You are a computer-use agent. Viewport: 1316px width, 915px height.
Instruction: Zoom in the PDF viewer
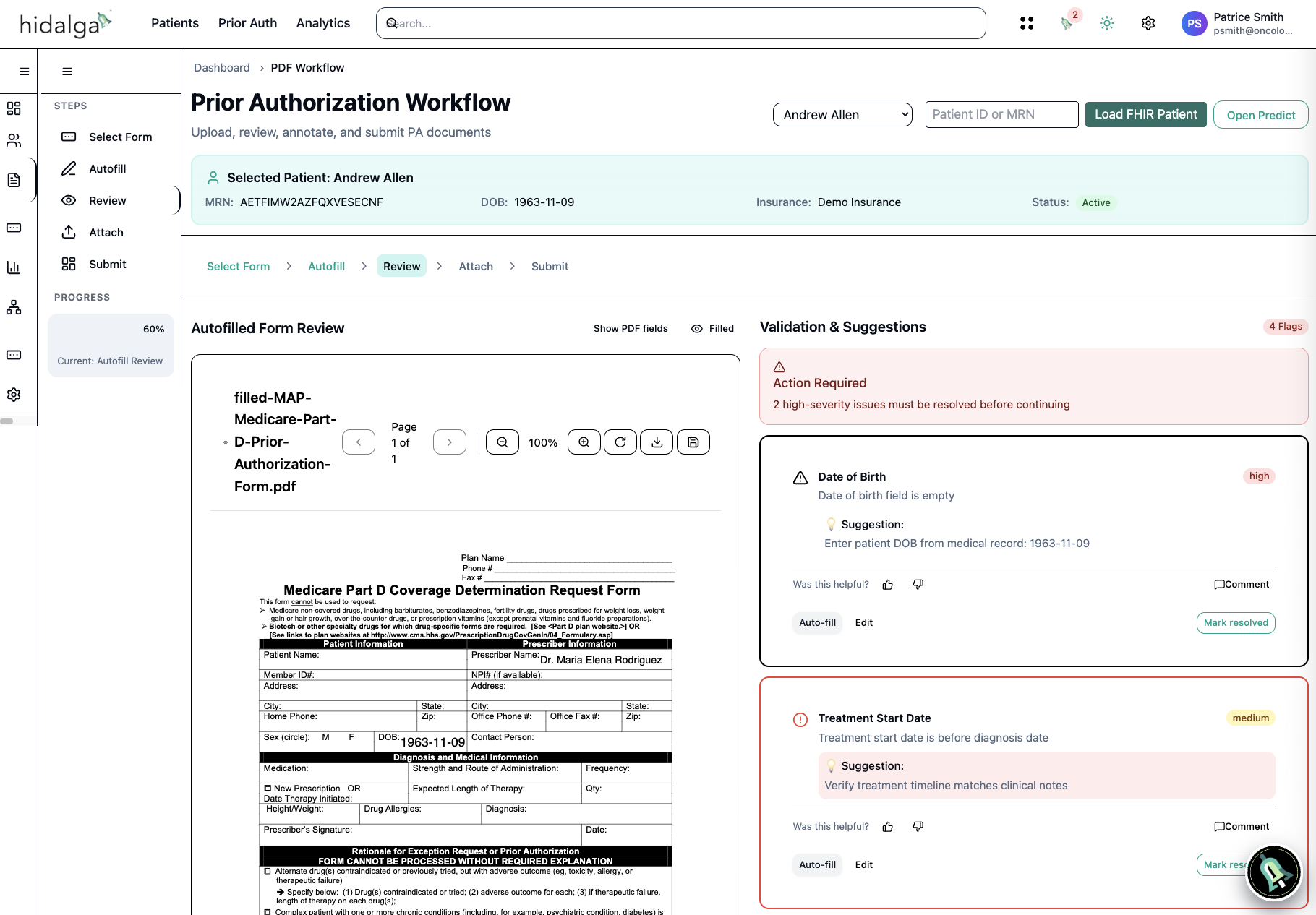point(584,442)
